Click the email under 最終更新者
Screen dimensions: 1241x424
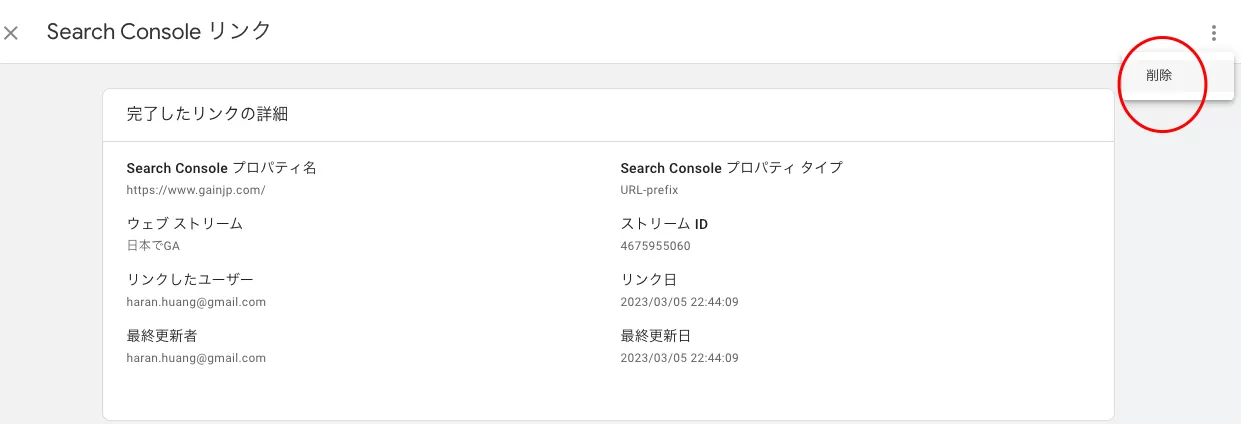[196, 358]
